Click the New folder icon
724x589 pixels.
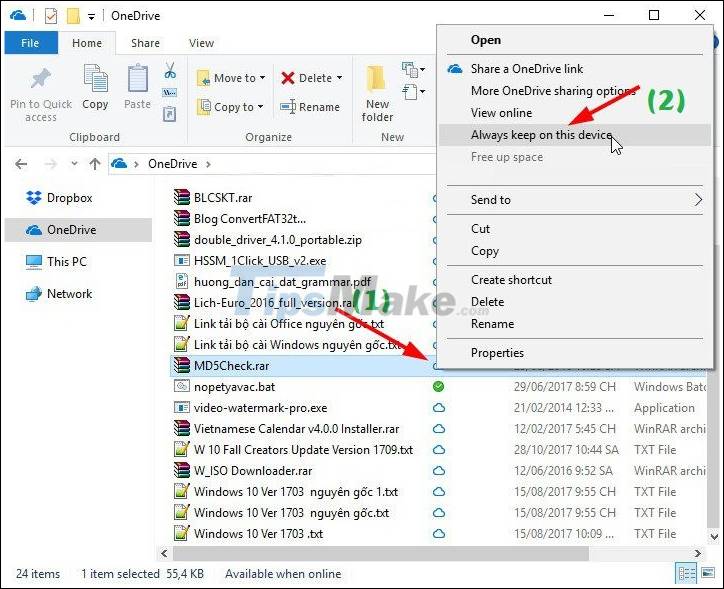(x=376, y=78)
